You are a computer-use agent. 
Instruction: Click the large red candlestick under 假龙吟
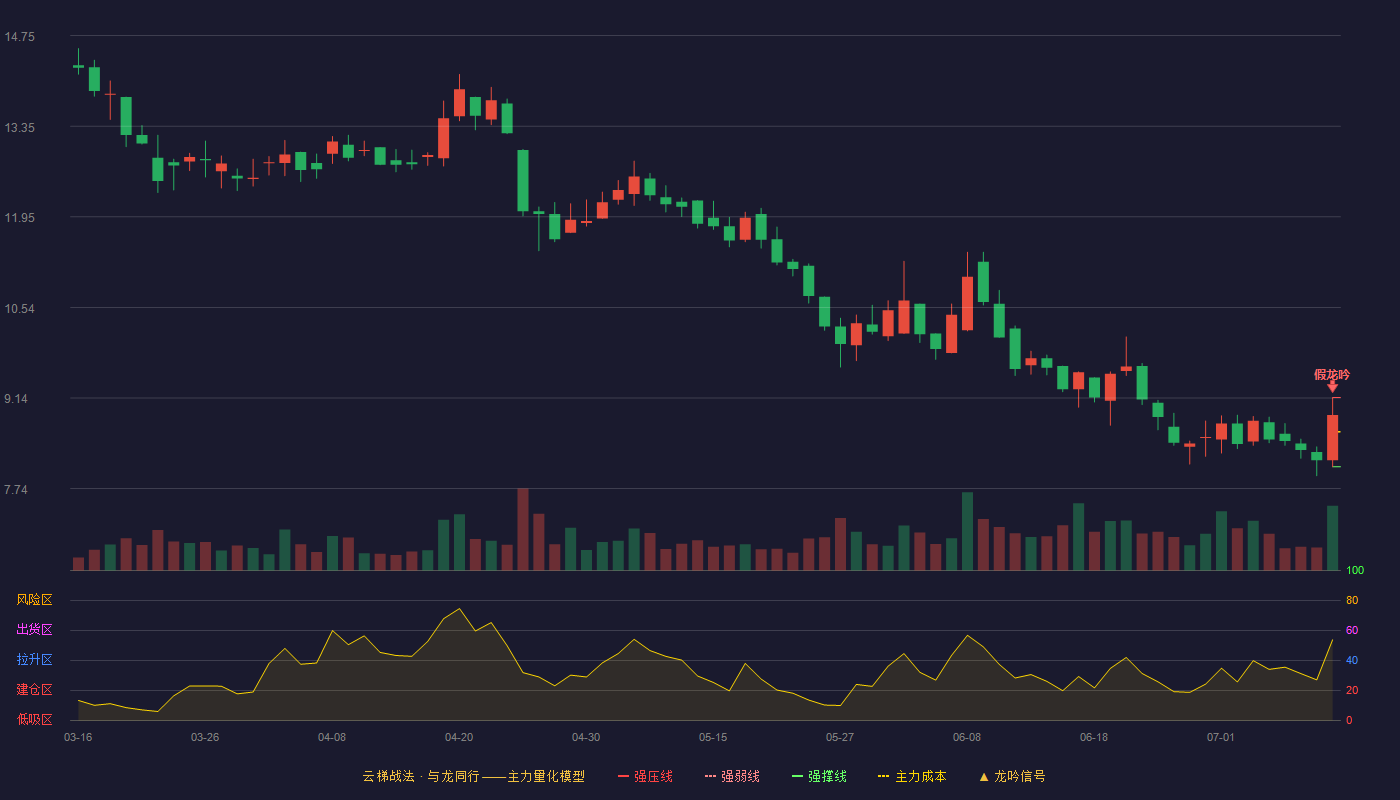click(x=1332, y=437)
